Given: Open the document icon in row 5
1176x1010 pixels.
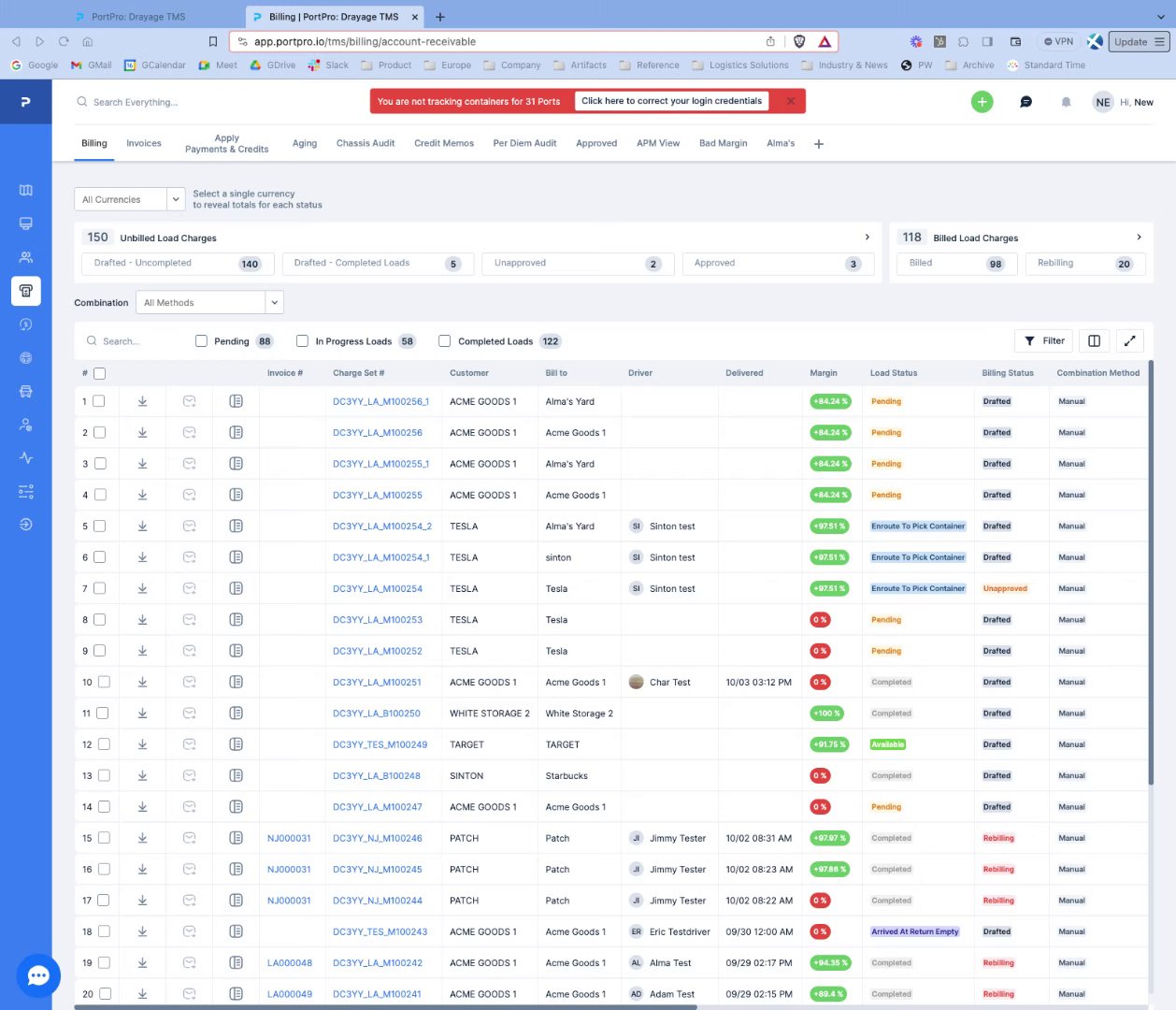Looking at the screenshot, I should coord(236,527).
